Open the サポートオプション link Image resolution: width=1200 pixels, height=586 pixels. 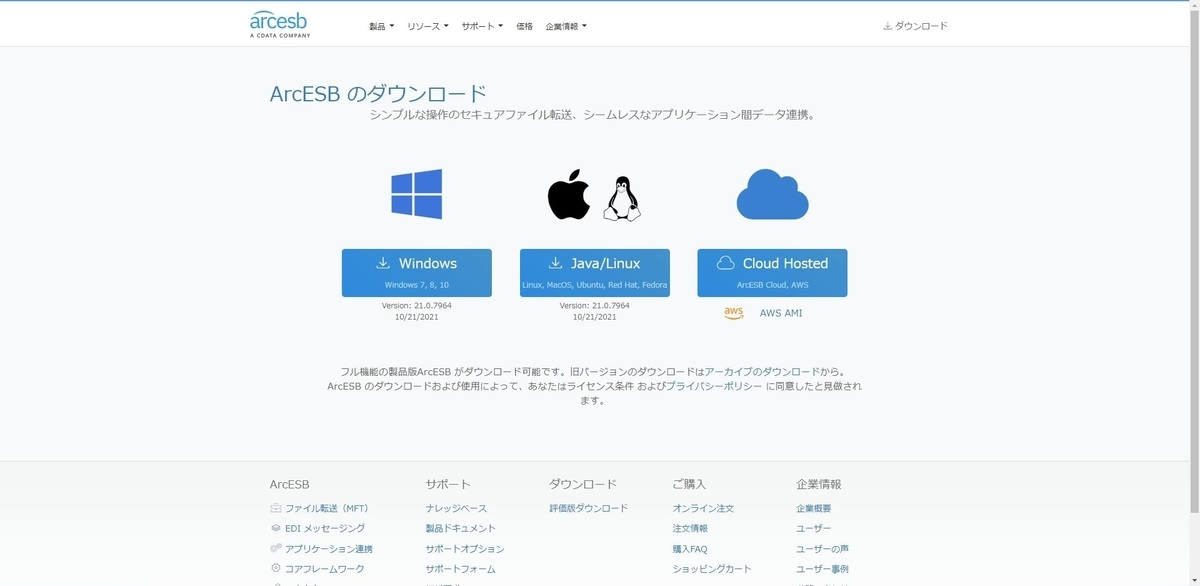[465, 549]
